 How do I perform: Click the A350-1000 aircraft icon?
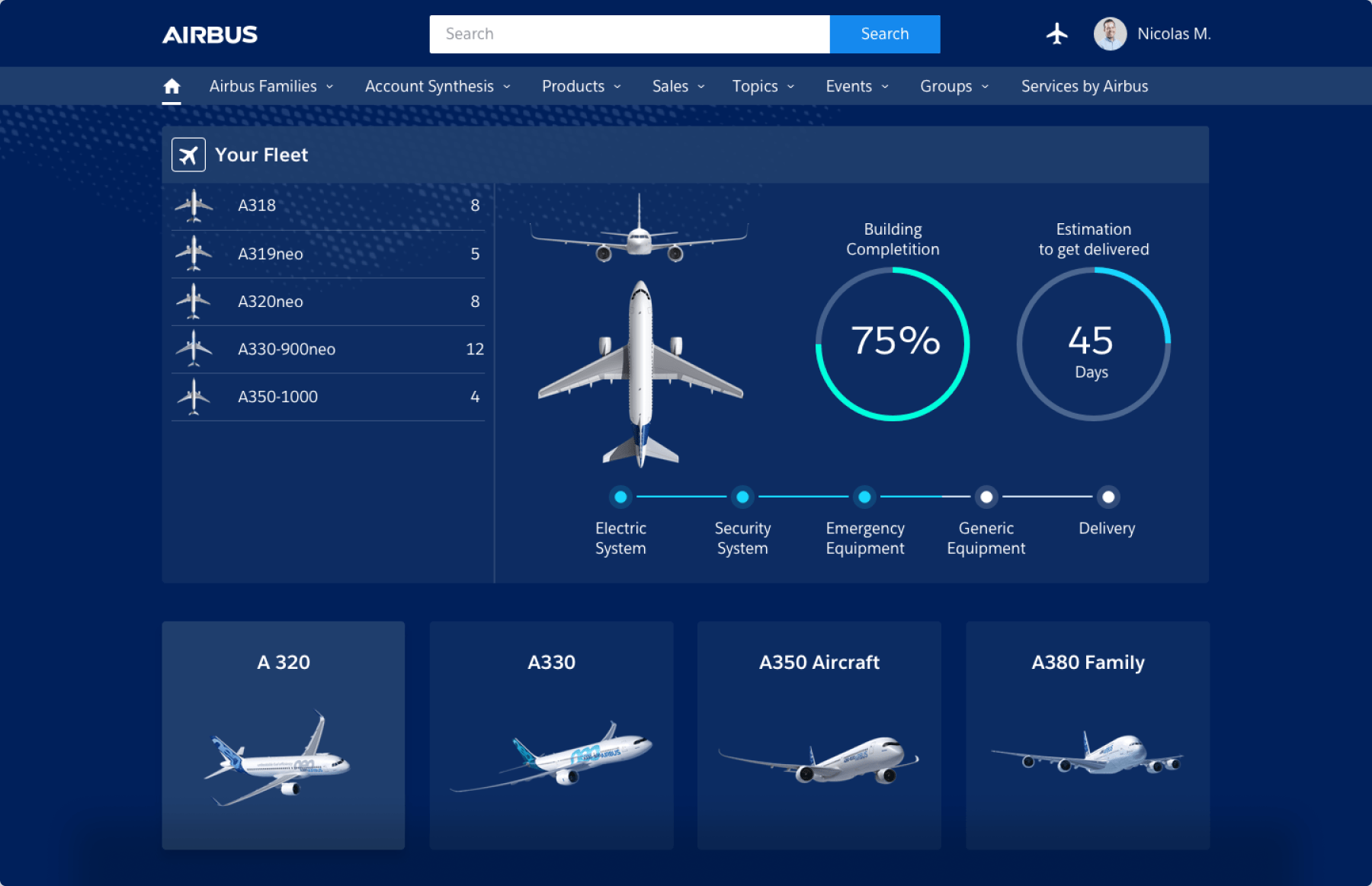pyautogui.click(x=194, y=397)
